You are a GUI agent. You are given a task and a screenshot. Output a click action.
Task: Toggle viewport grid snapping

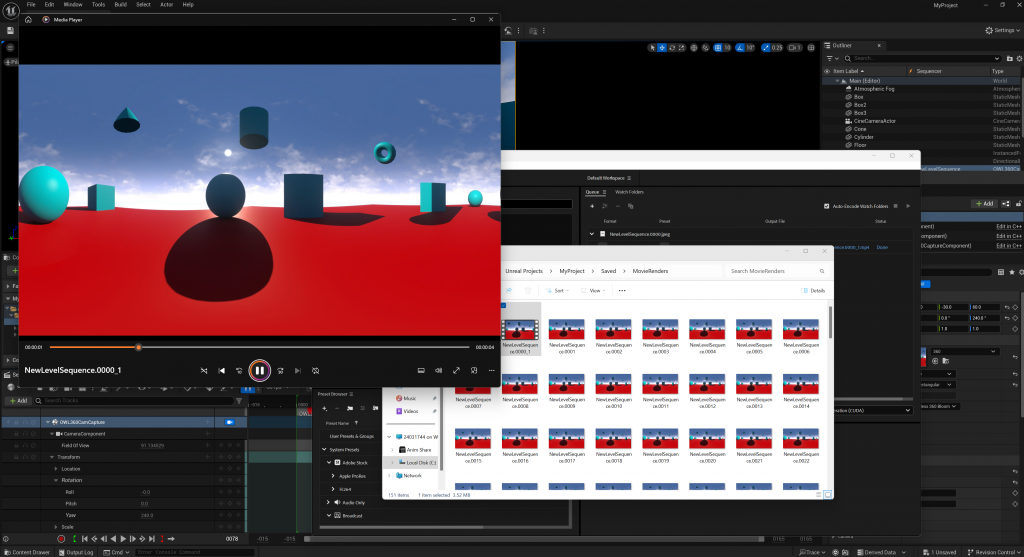click(718, 48)
